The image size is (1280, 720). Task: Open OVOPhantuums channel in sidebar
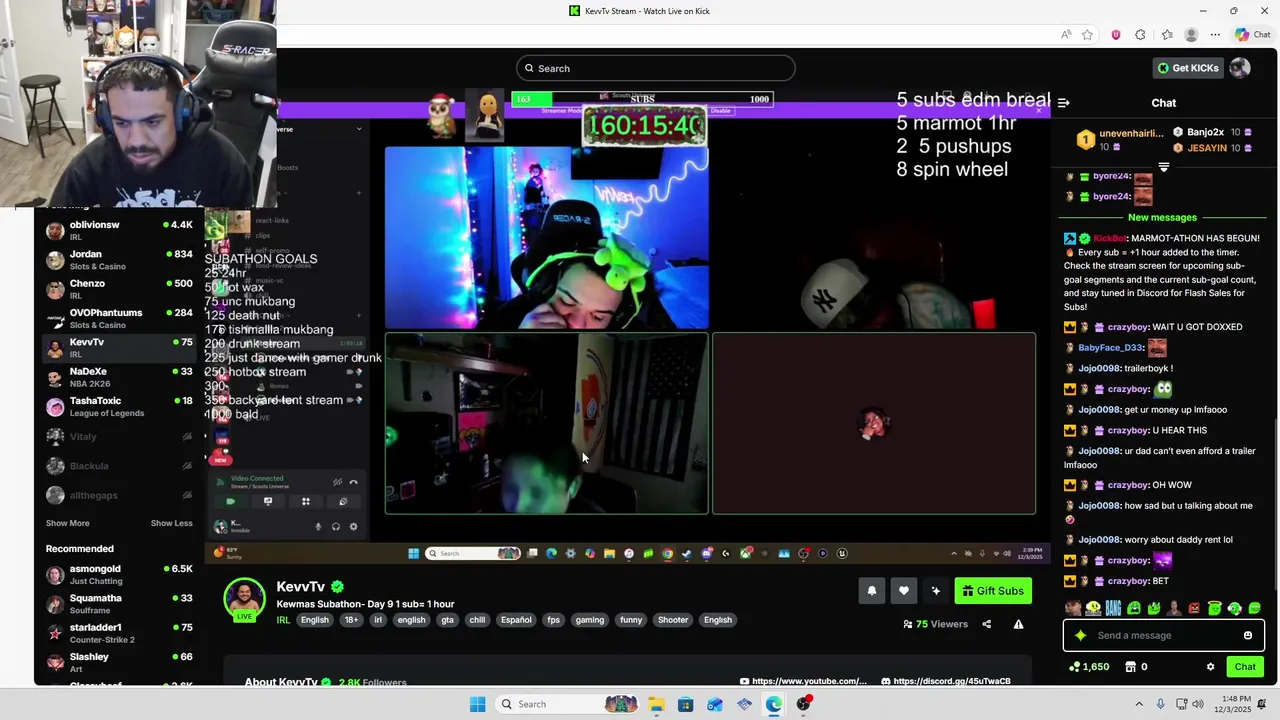(x=119, y=318)
